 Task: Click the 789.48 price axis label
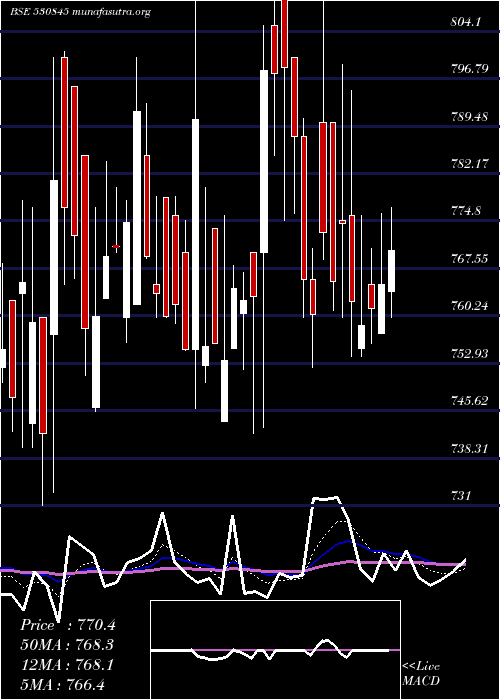(469, 117)
